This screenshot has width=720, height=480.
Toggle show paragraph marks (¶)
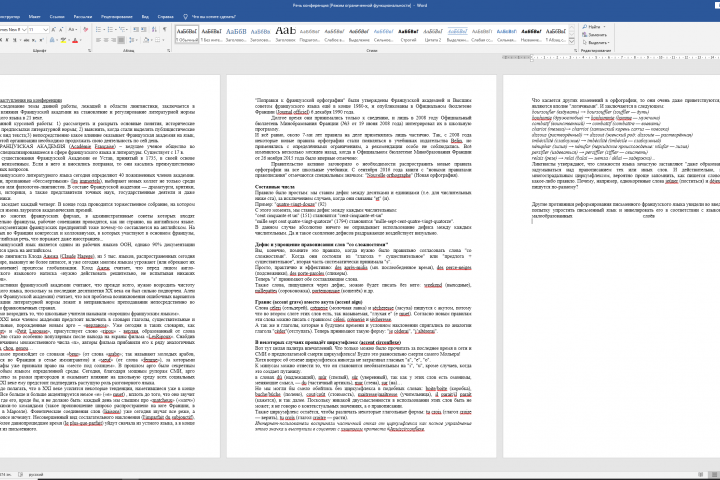tap(164, 29)
